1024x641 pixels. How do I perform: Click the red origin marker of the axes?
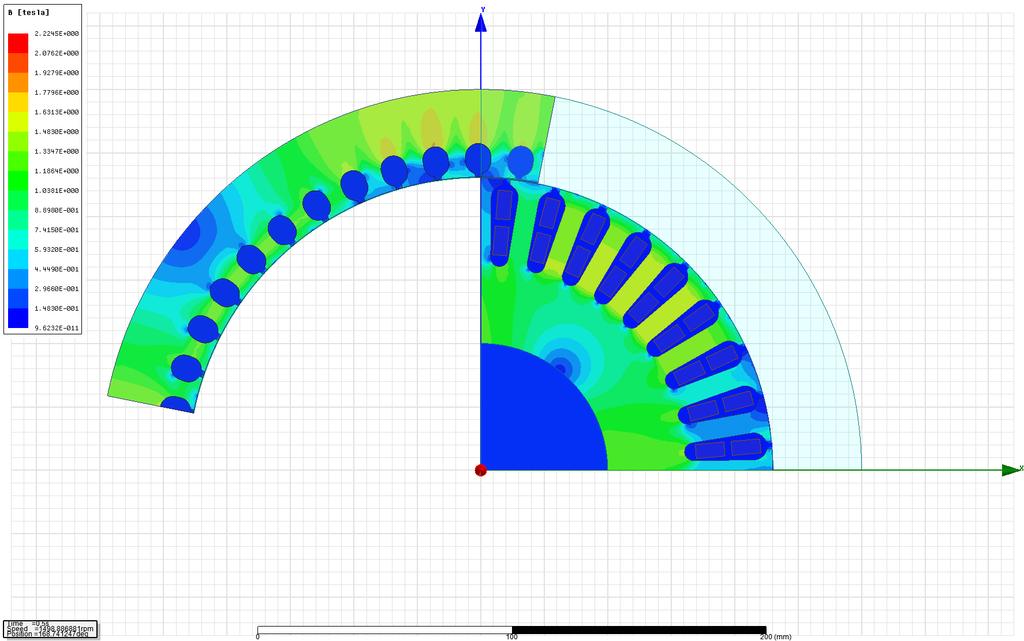click(x=481, y=470)
